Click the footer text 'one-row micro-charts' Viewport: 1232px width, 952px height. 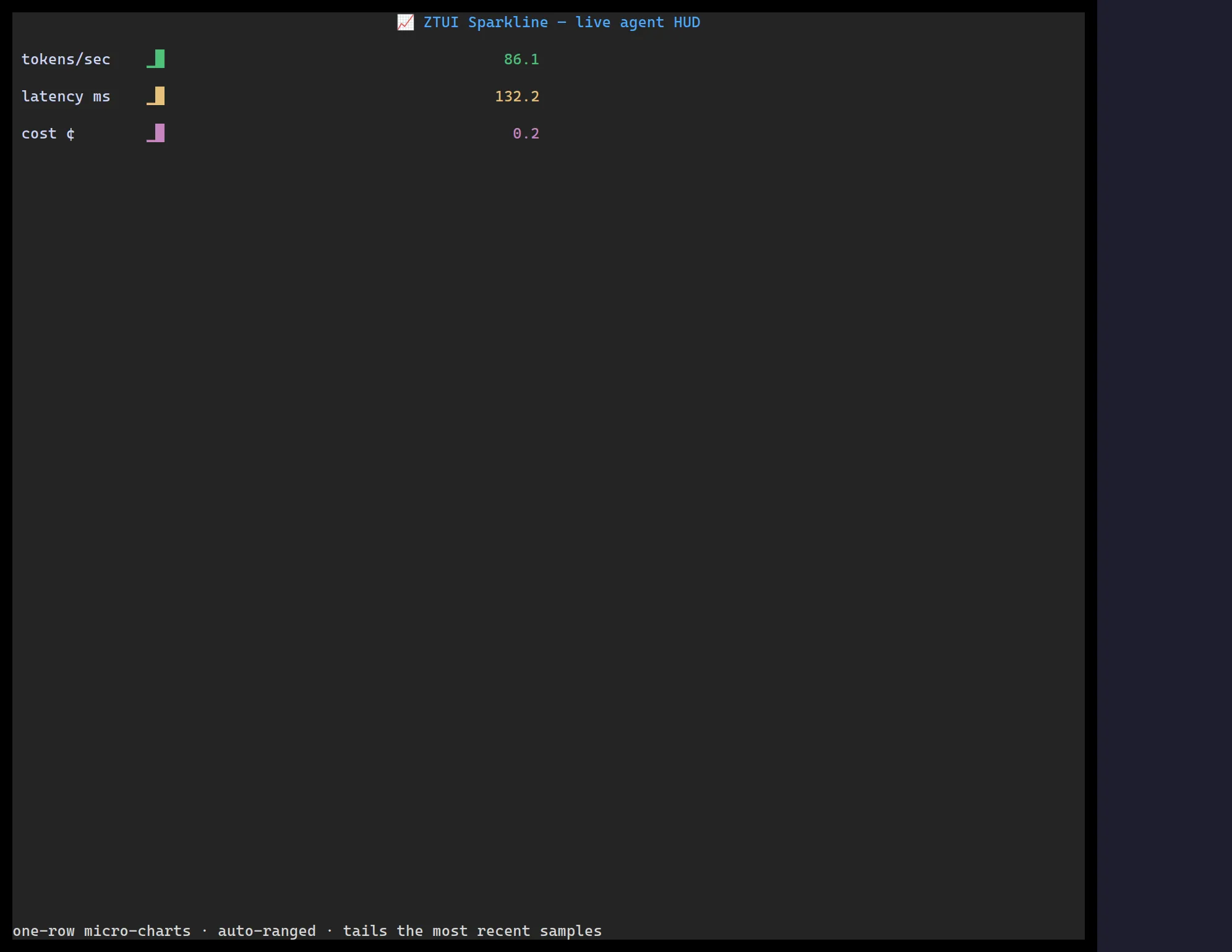[102, 931]
